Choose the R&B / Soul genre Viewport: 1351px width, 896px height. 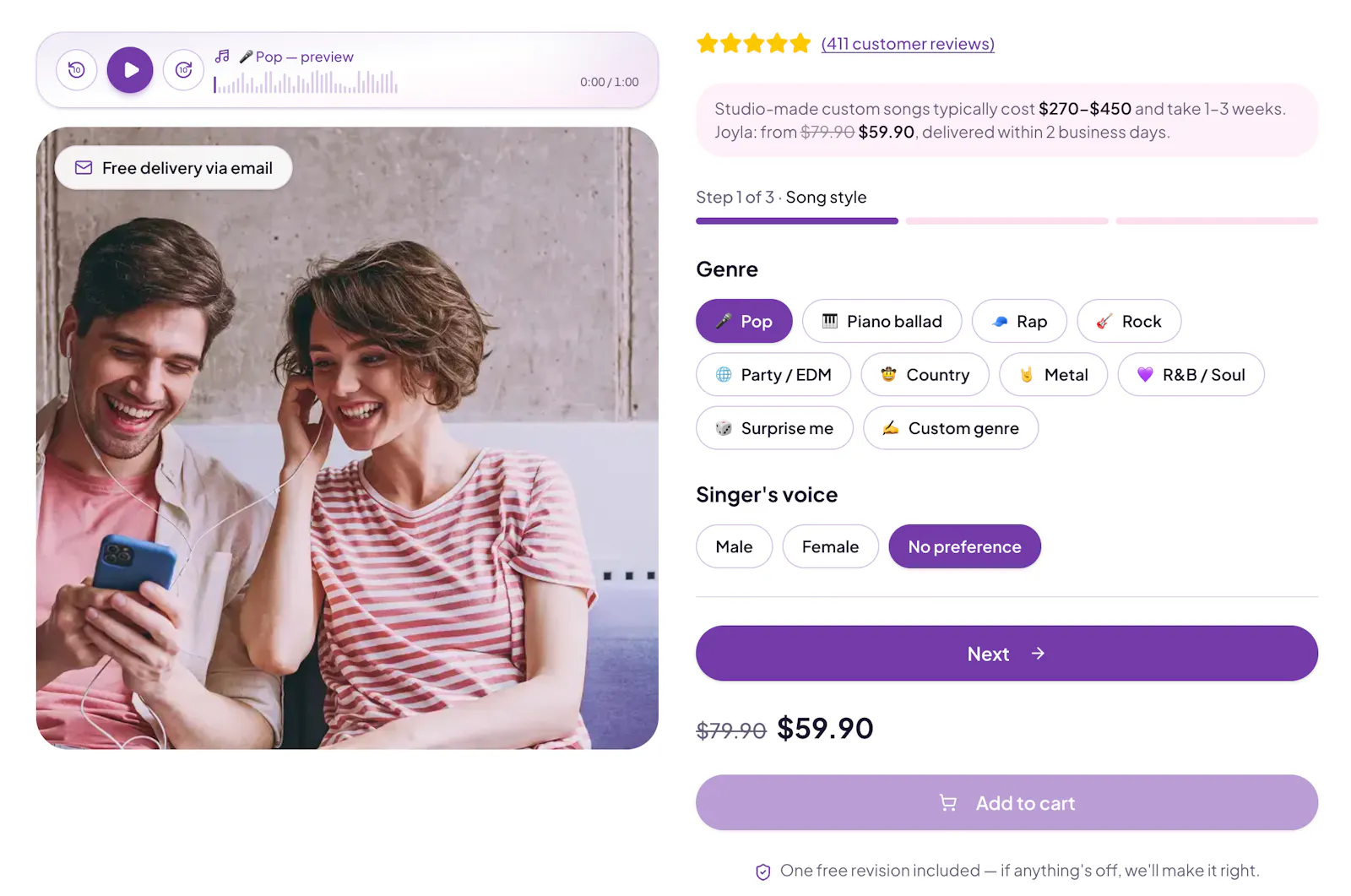coord(1191,374)
